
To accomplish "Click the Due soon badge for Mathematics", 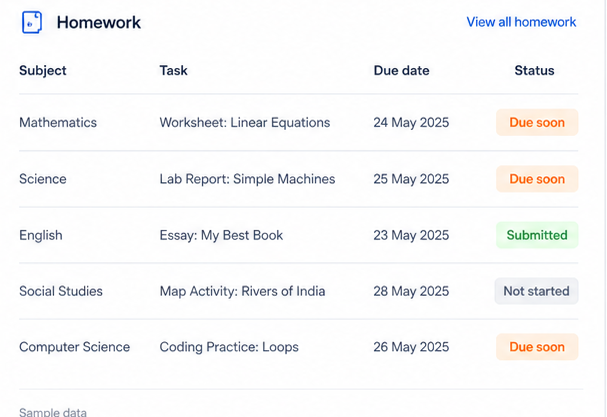I will tap(537, 122).
